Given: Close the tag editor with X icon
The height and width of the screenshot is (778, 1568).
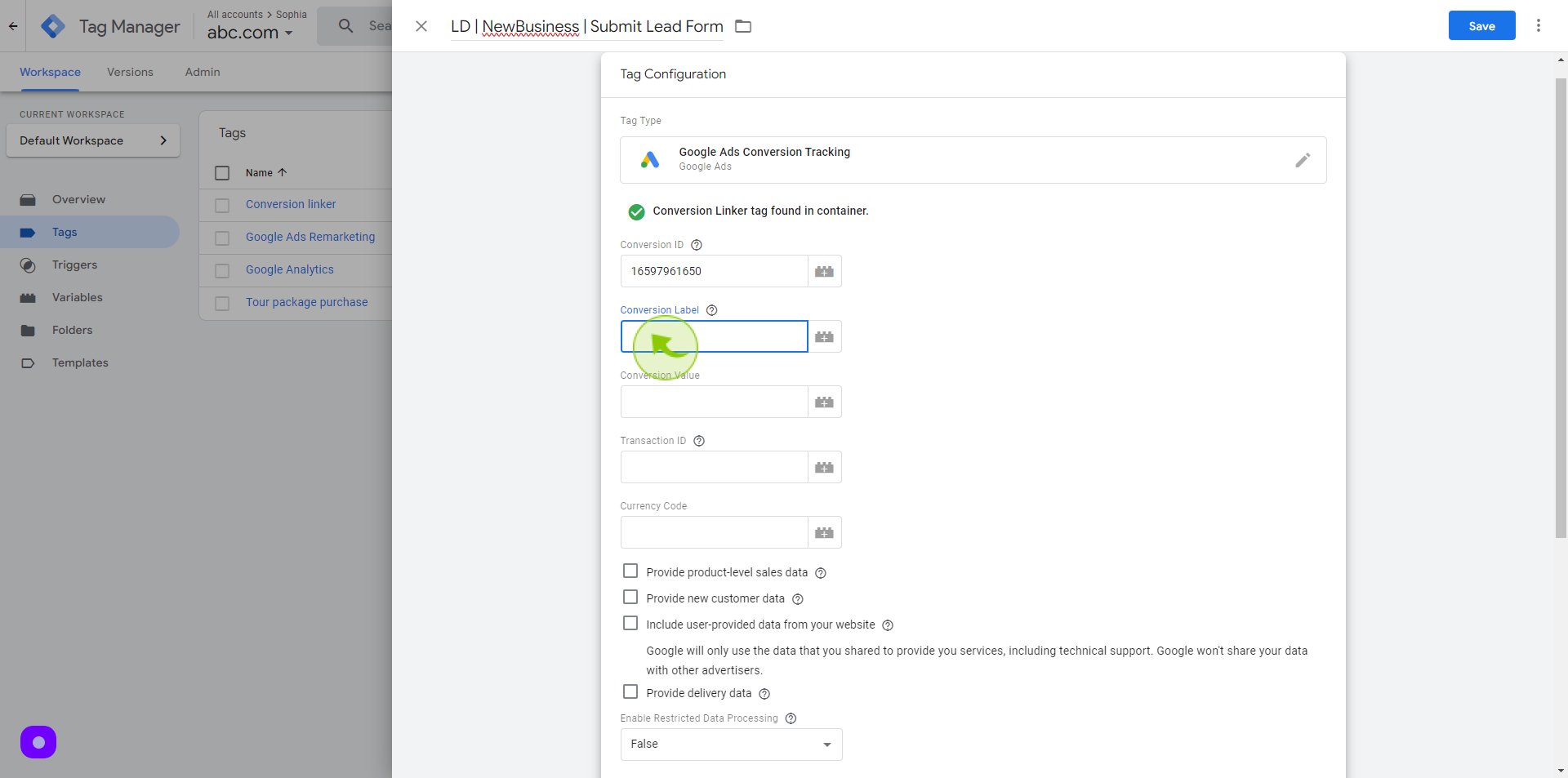Looking at the screenshot, I should click(421, 26).
